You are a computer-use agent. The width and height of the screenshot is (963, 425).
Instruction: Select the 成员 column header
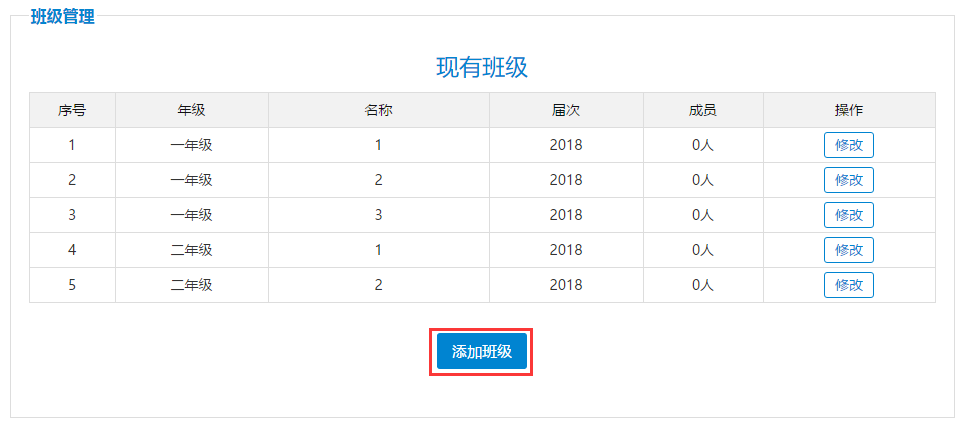[x=703, y=111]
